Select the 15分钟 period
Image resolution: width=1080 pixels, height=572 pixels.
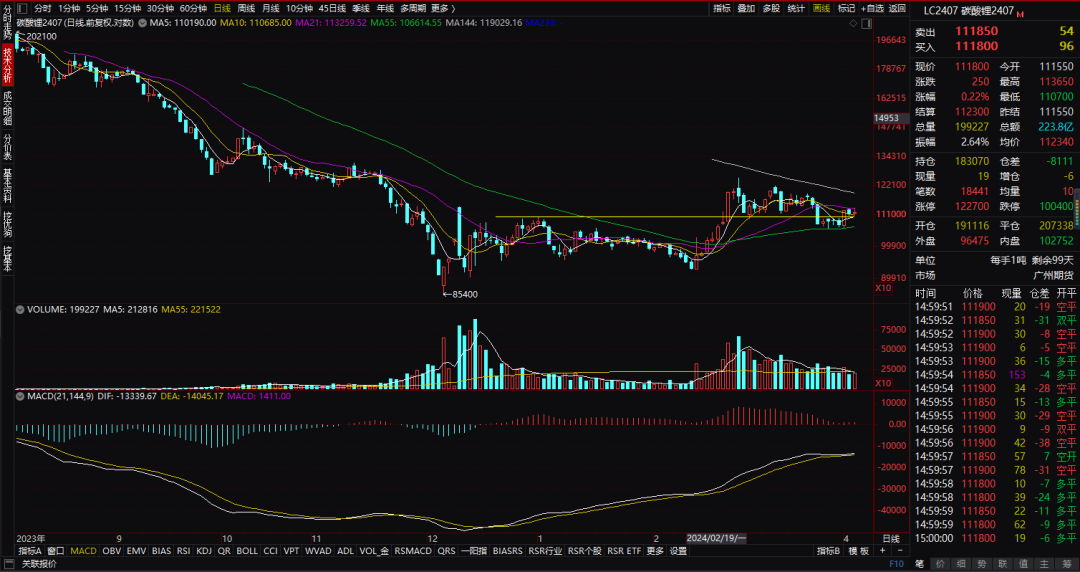coord(127,8)
